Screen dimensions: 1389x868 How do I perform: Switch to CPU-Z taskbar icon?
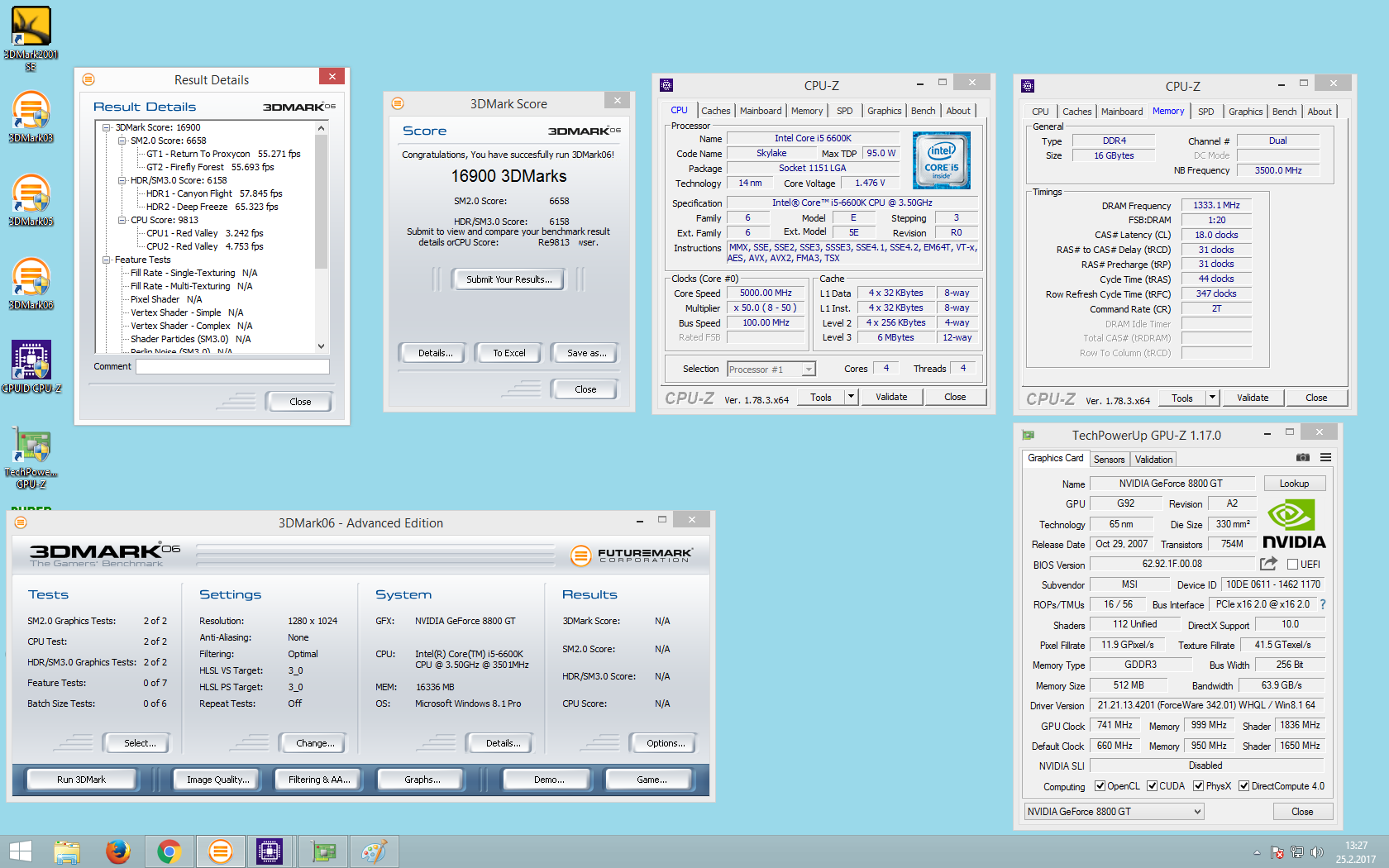pyautogui.click(x=270, y=851)
